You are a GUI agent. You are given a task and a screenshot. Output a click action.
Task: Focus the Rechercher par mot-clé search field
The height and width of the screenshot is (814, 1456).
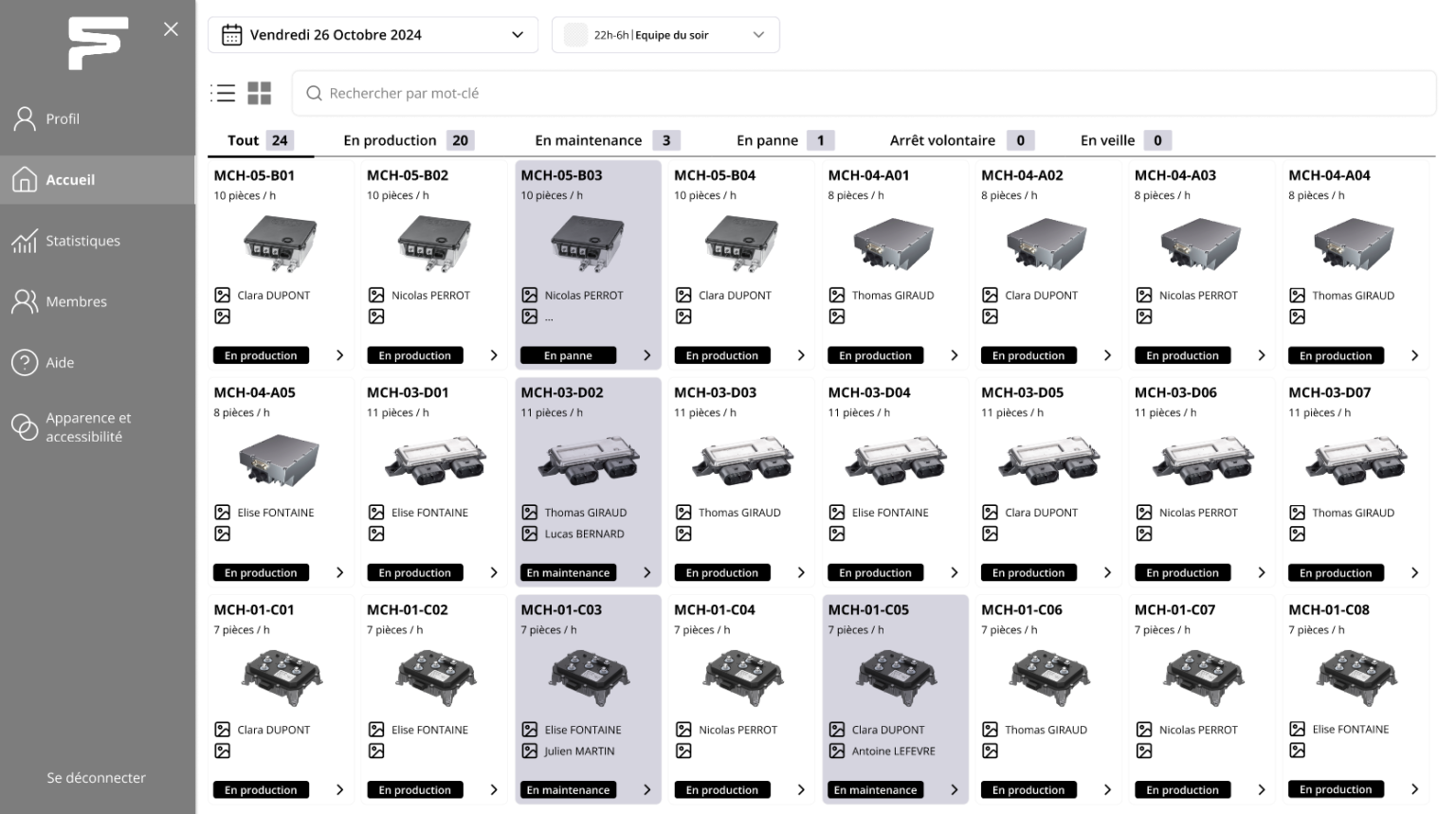point(863,93)
